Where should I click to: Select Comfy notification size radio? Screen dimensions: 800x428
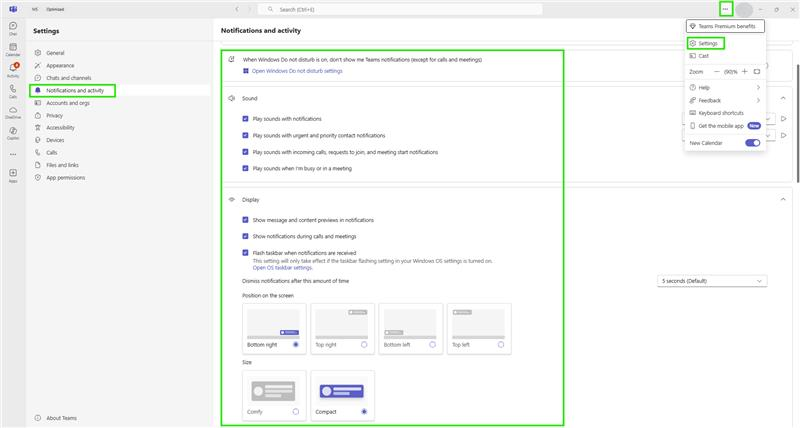click(x=296, y=412)
